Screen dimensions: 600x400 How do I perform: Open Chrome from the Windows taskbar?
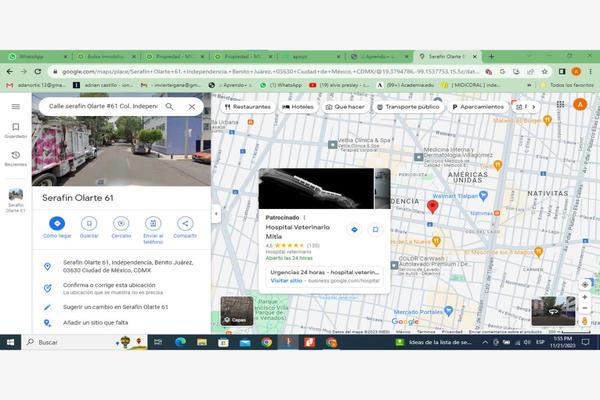[x=267, y=342]
